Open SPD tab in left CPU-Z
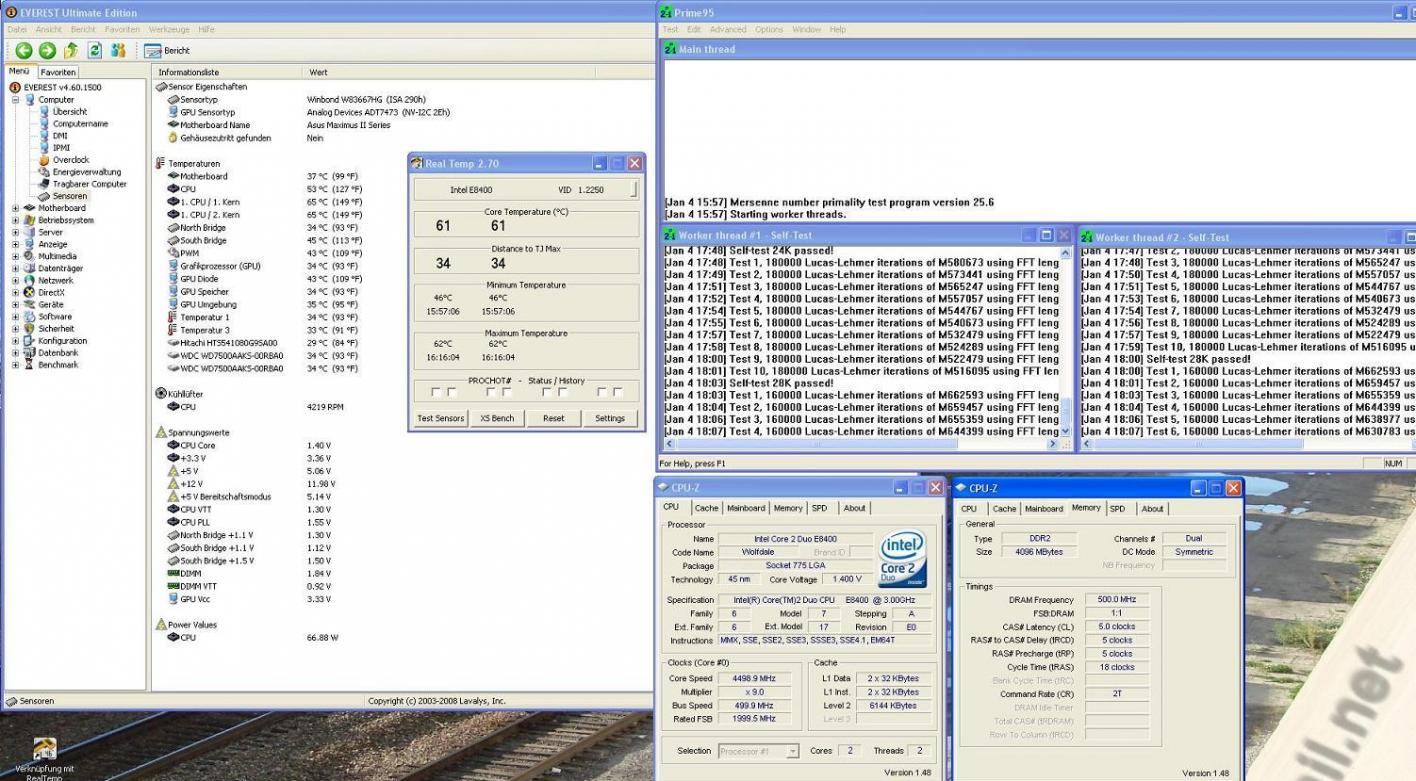 (819, 508)
